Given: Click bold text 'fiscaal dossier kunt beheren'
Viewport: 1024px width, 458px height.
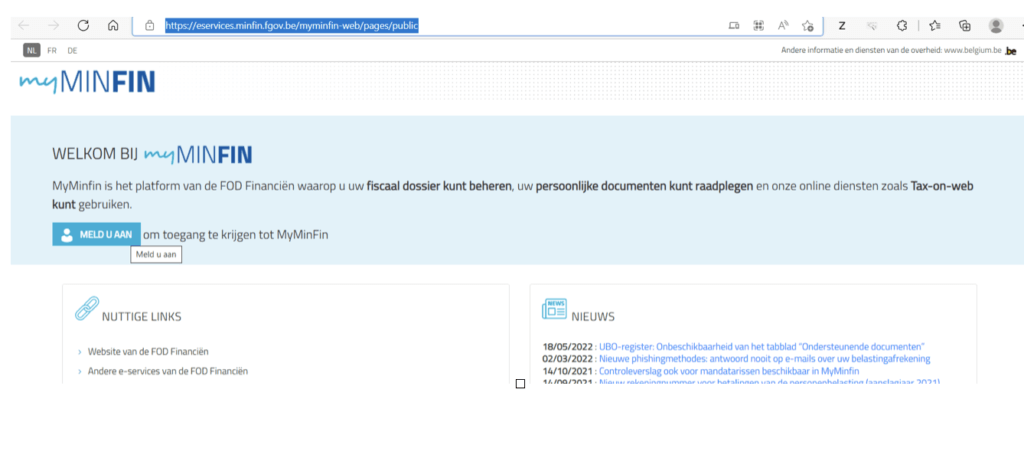Looking at the screenshot, I should tap(439, 186).
